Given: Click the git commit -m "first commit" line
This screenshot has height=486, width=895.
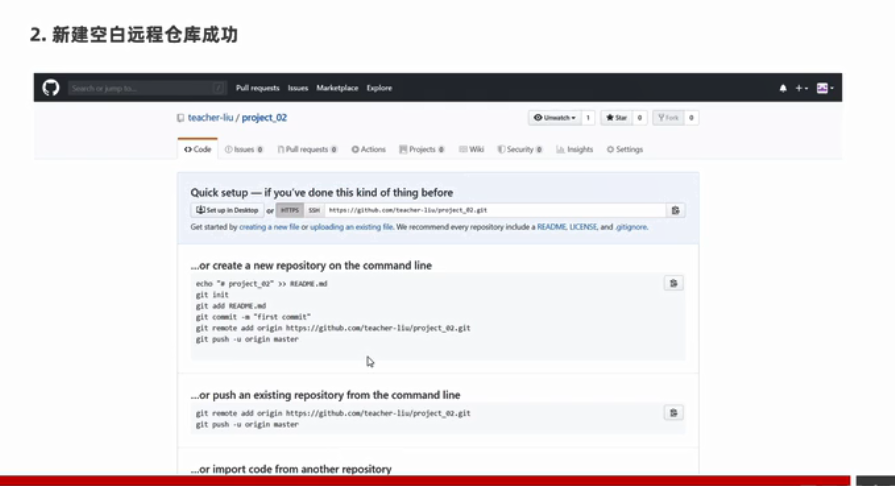Looking at the screenshot, I should pos(253,317).
